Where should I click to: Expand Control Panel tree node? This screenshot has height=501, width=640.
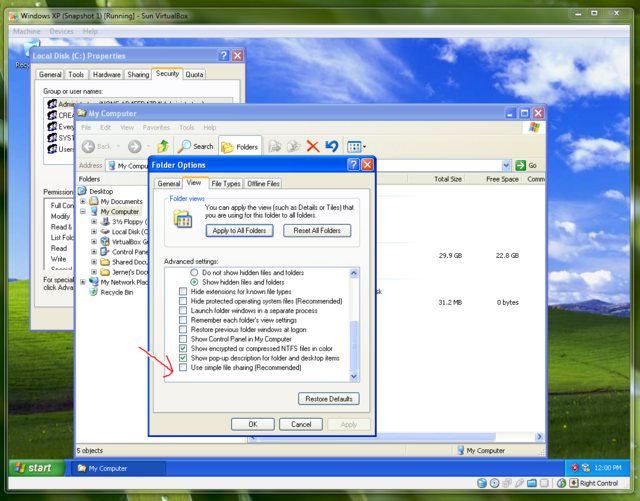(94, 252)
